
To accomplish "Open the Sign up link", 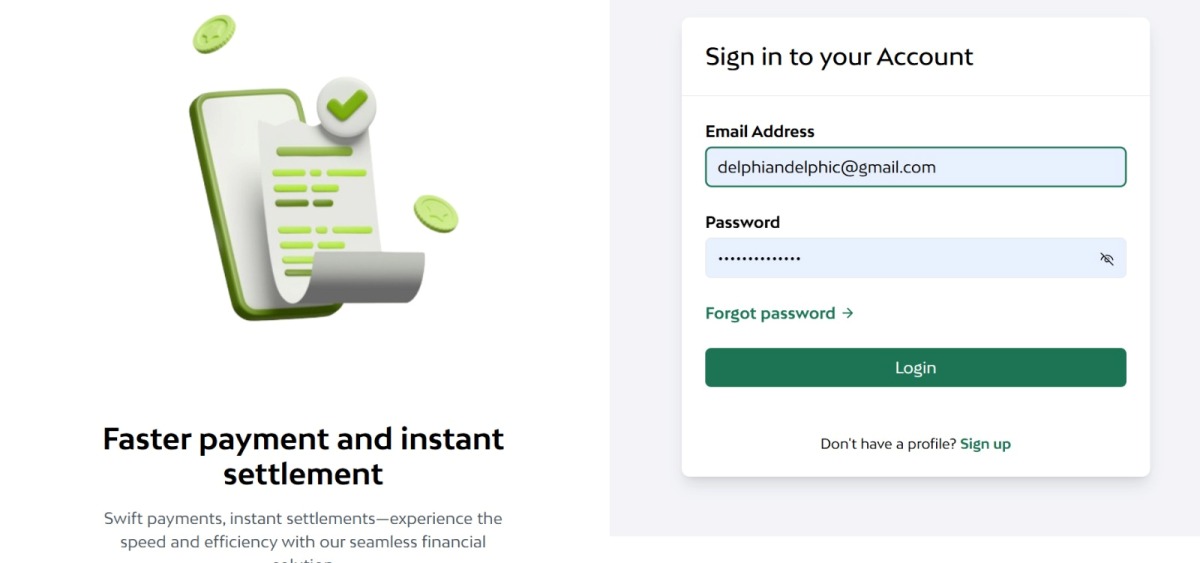I will [x=985, y=444].
